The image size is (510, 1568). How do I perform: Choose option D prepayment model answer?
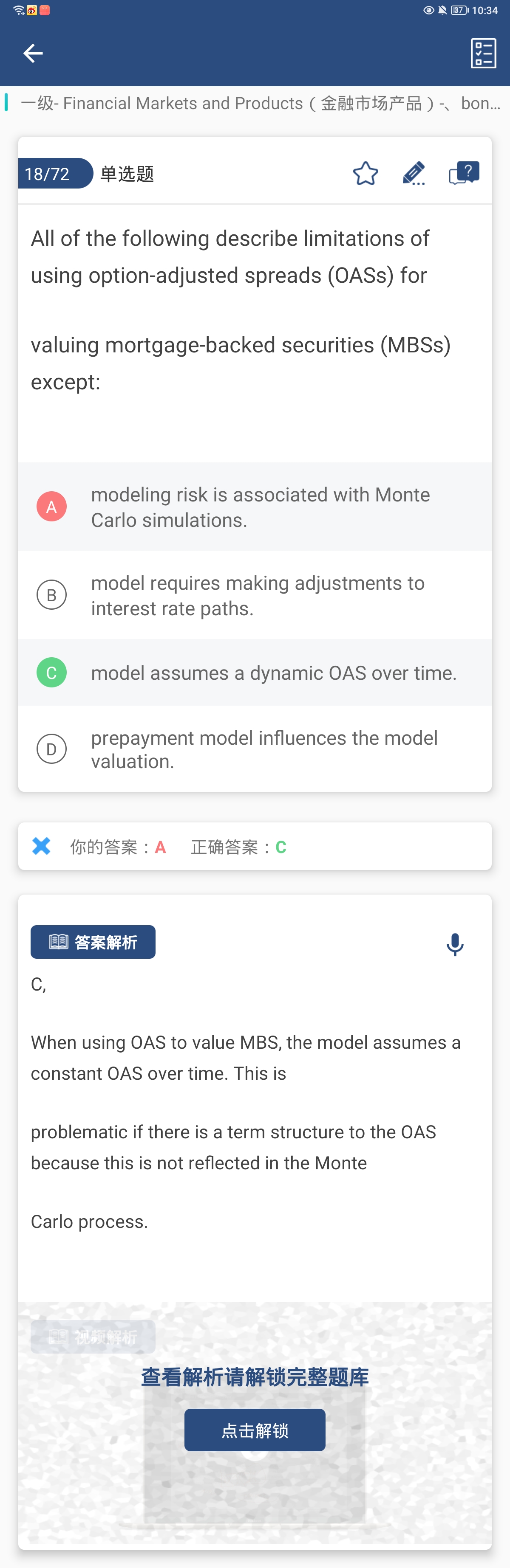point(264,749)
